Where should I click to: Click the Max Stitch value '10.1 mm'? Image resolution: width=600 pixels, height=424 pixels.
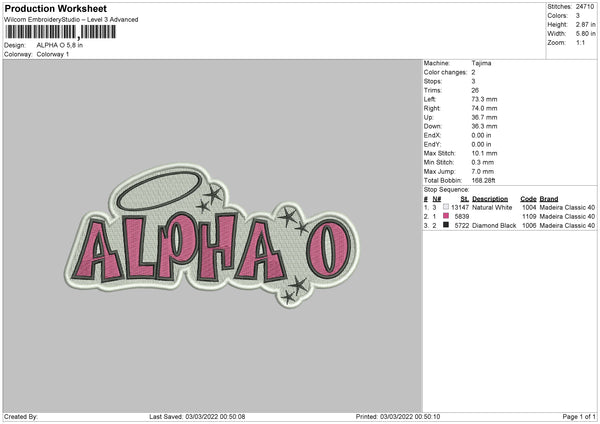(x=484, y=153)
